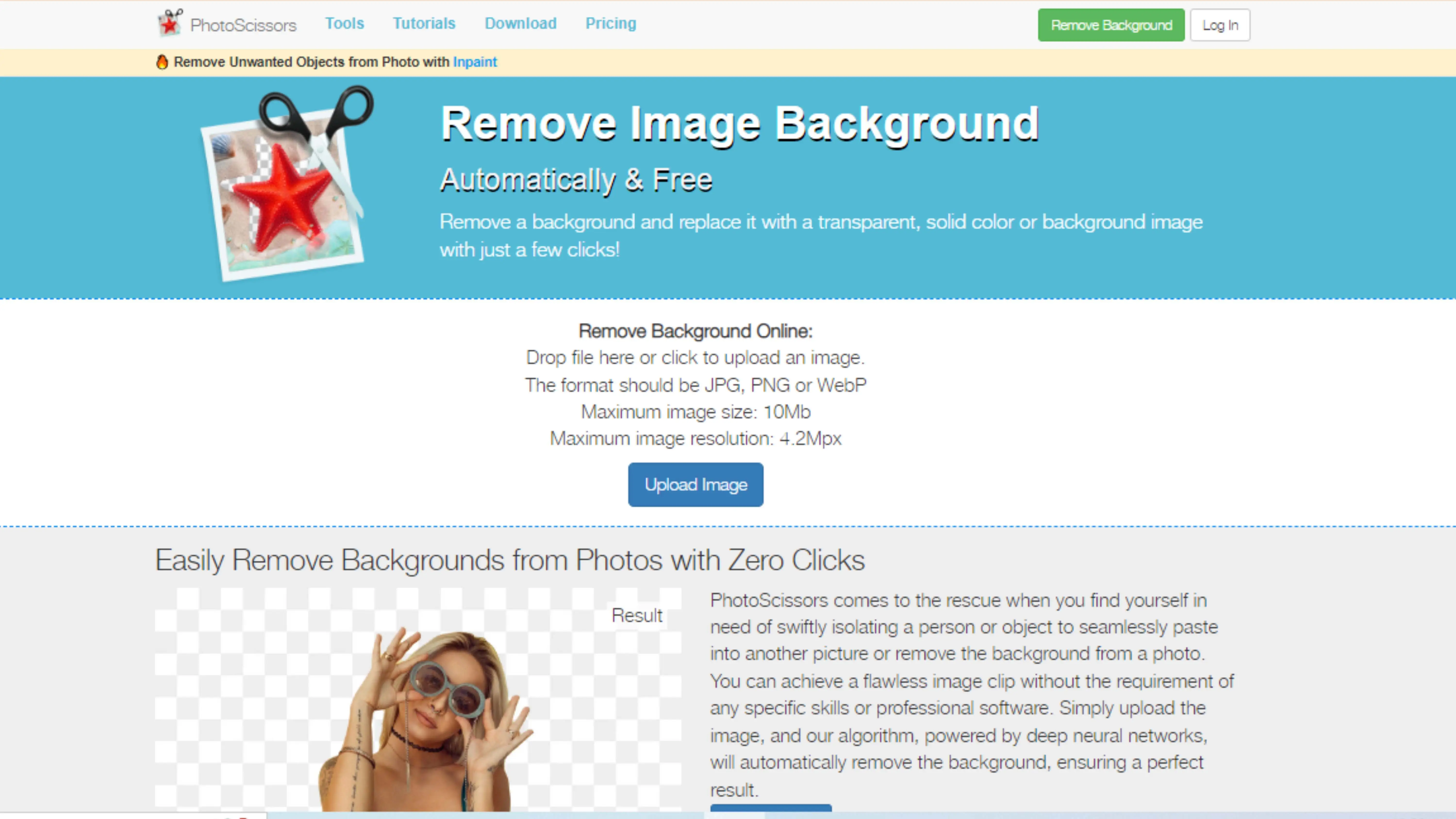Click 'Remove Unwanted Objects from Photo with' text
Screen dimensions: 1456x819
(x=311, y=62)
